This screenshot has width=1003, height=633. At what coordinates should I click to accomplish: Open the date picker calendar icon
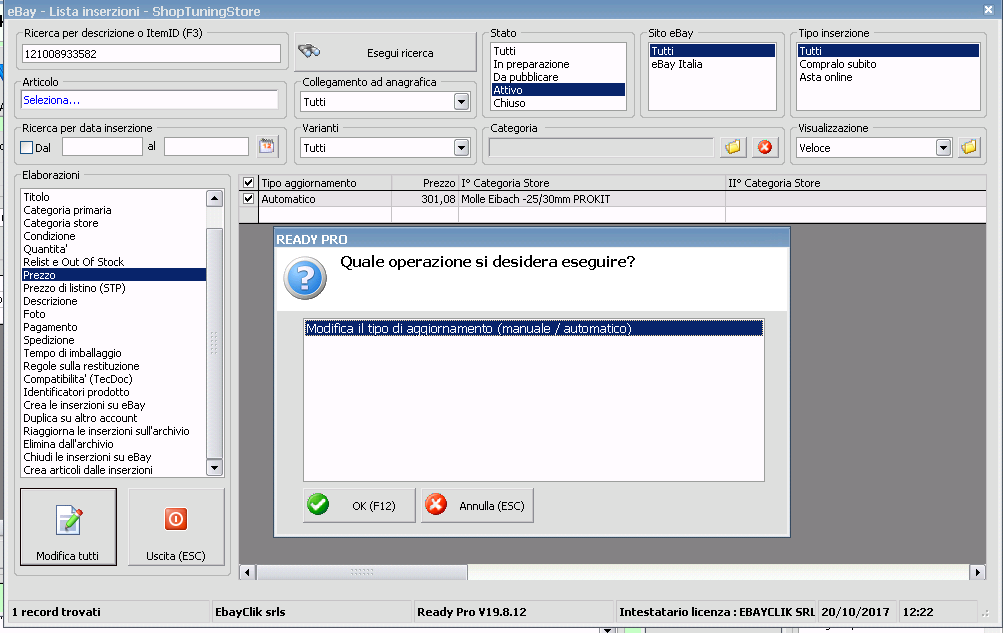(x=267, y=146)
